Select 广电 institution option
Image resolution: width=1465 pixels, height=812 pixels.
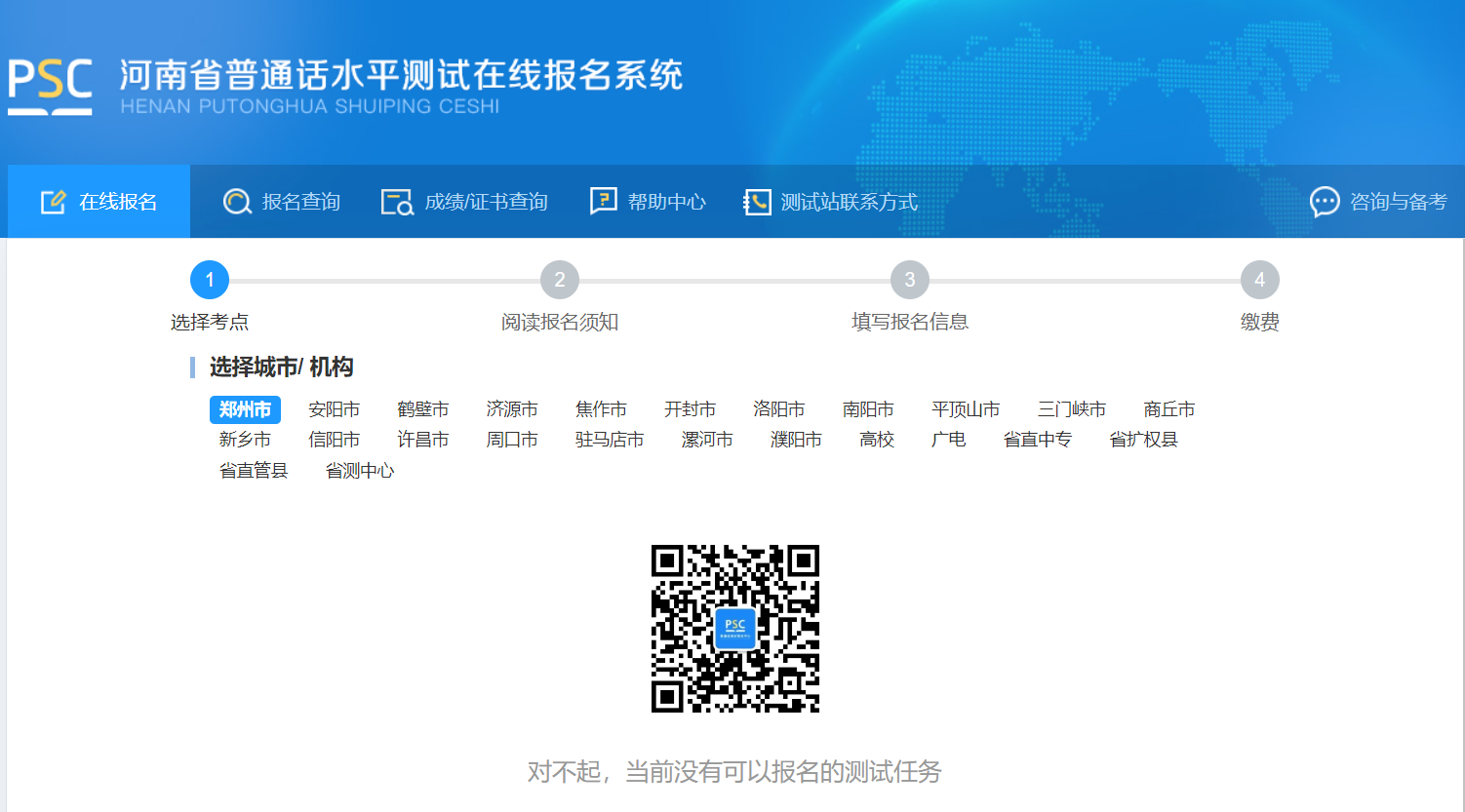tap(948, 440)
